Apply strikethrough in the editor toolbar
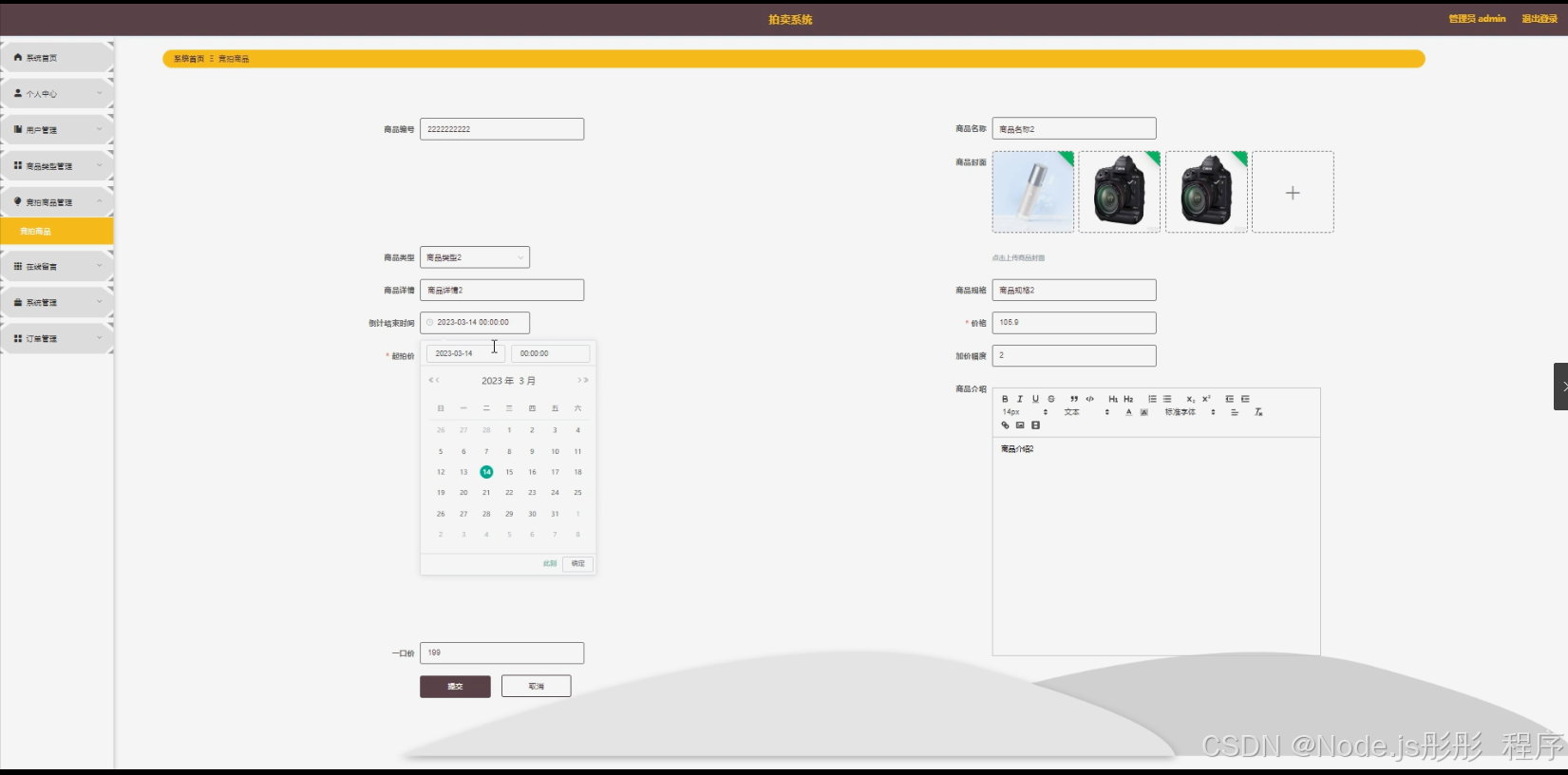Screen dimensions: 1568x775 point(1051,399)
